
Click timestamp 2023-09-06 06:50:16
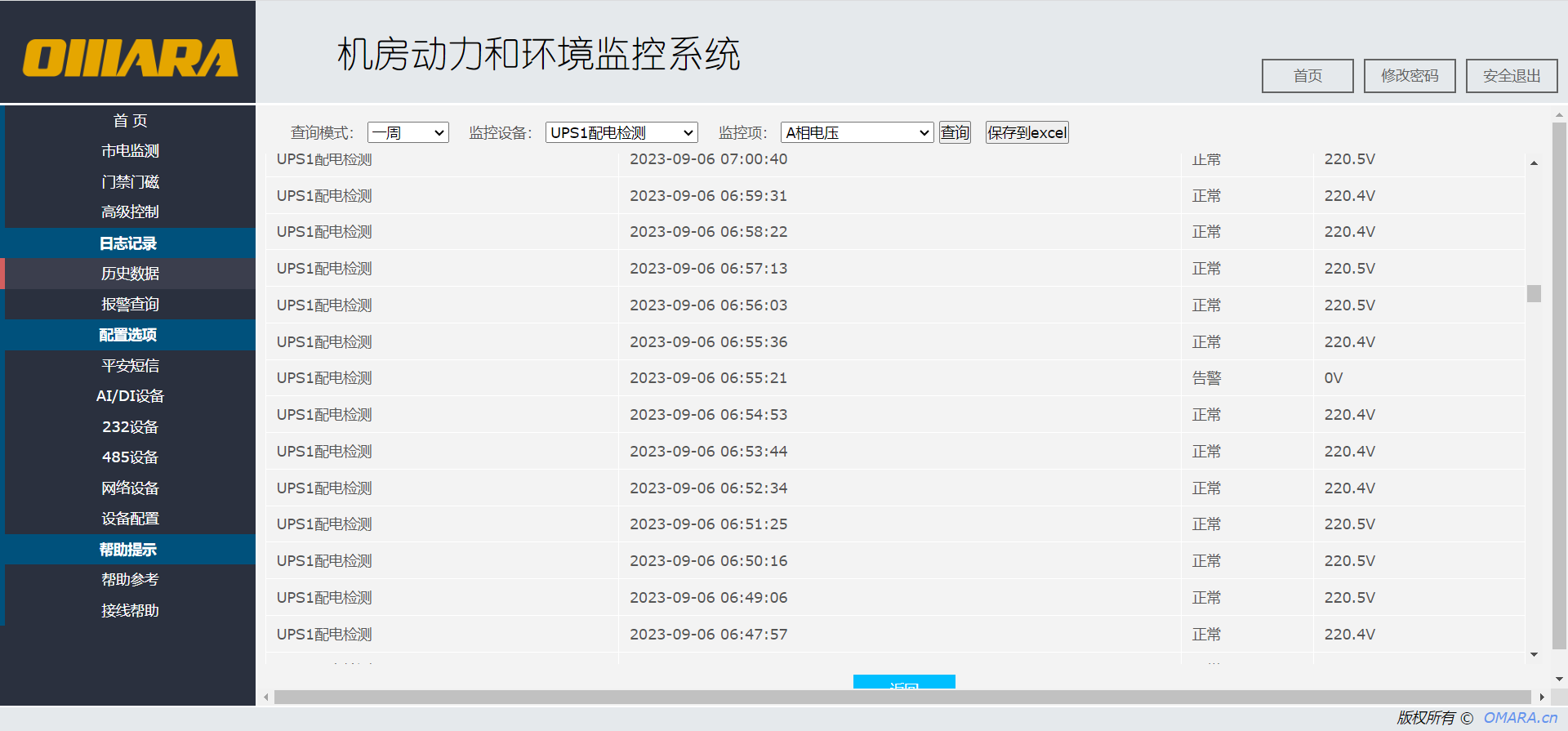click(x=708, y=561)
